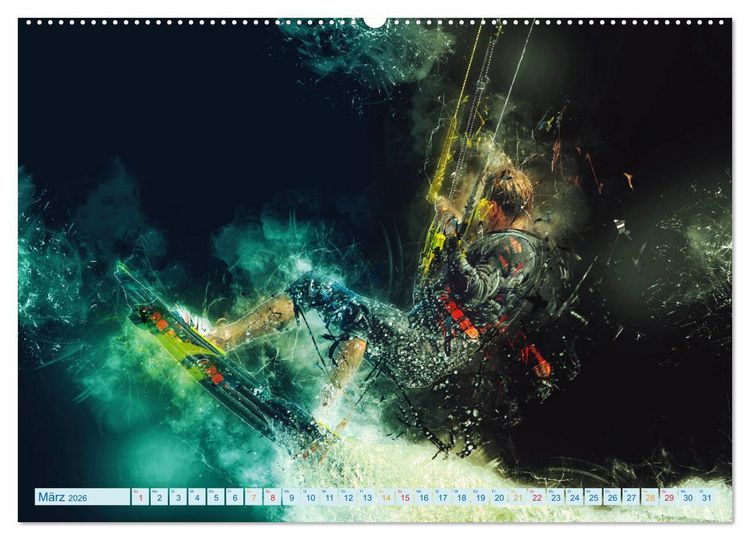Select day 23 in the calendar strip

pyautogui.click(x=556, y=497)
